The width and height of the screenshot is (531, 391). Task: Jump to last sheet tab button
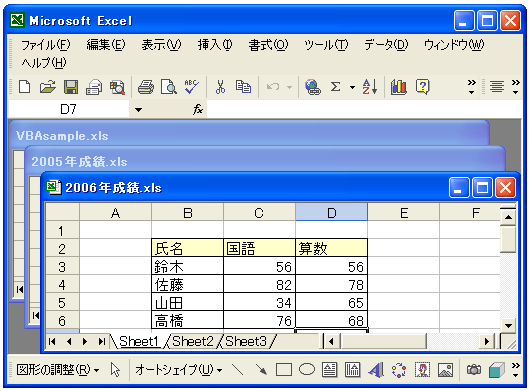pyautogui.click(x=102, y=342)
